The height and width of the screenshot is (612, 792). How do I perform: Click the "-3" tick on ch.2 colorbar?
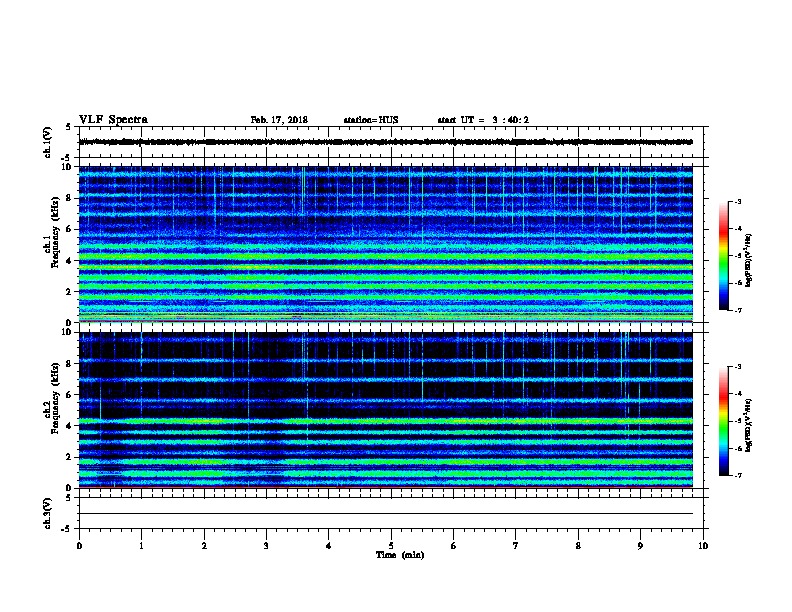pos(738,367)
